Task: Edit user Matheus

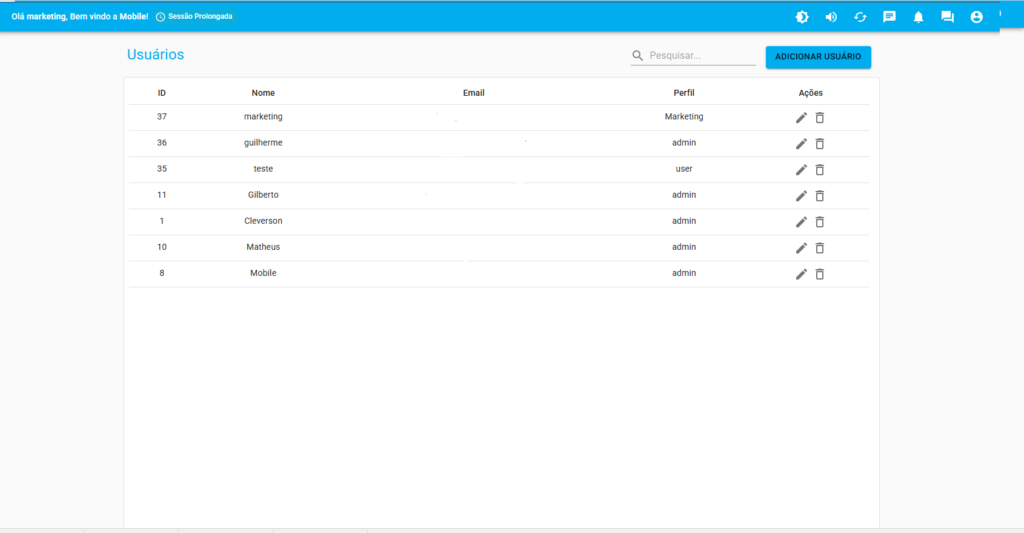Action: [x=801, y=248]
